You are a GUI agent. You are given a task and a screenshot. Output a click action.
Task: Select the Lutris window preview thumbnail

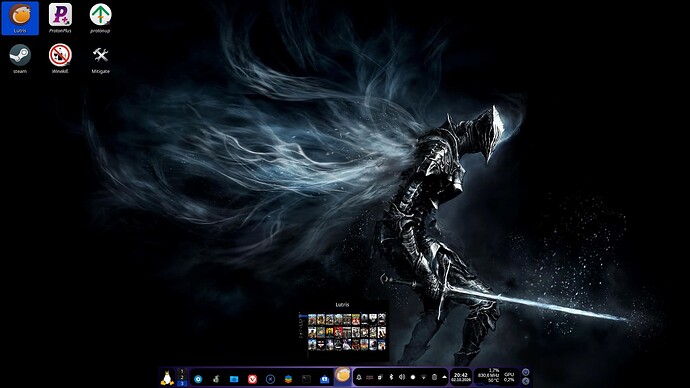point(342,332)
